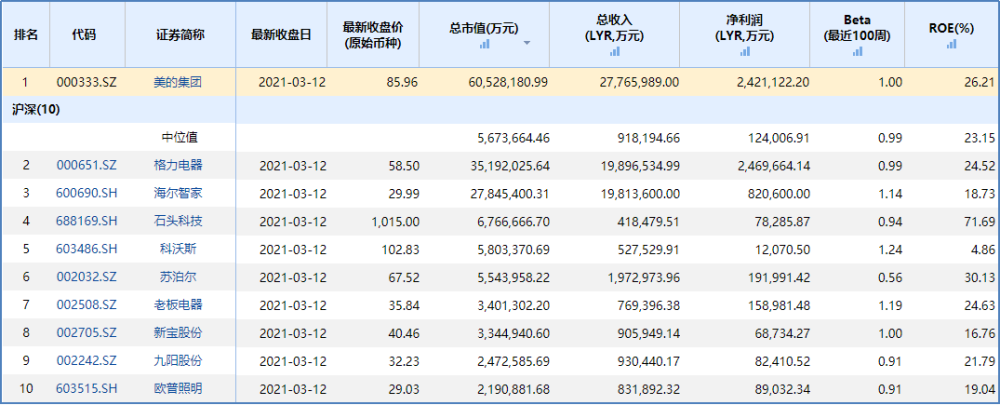Select Beta value 1.24 of 科沃斯
1000x405 pixels.
point(891,249)
